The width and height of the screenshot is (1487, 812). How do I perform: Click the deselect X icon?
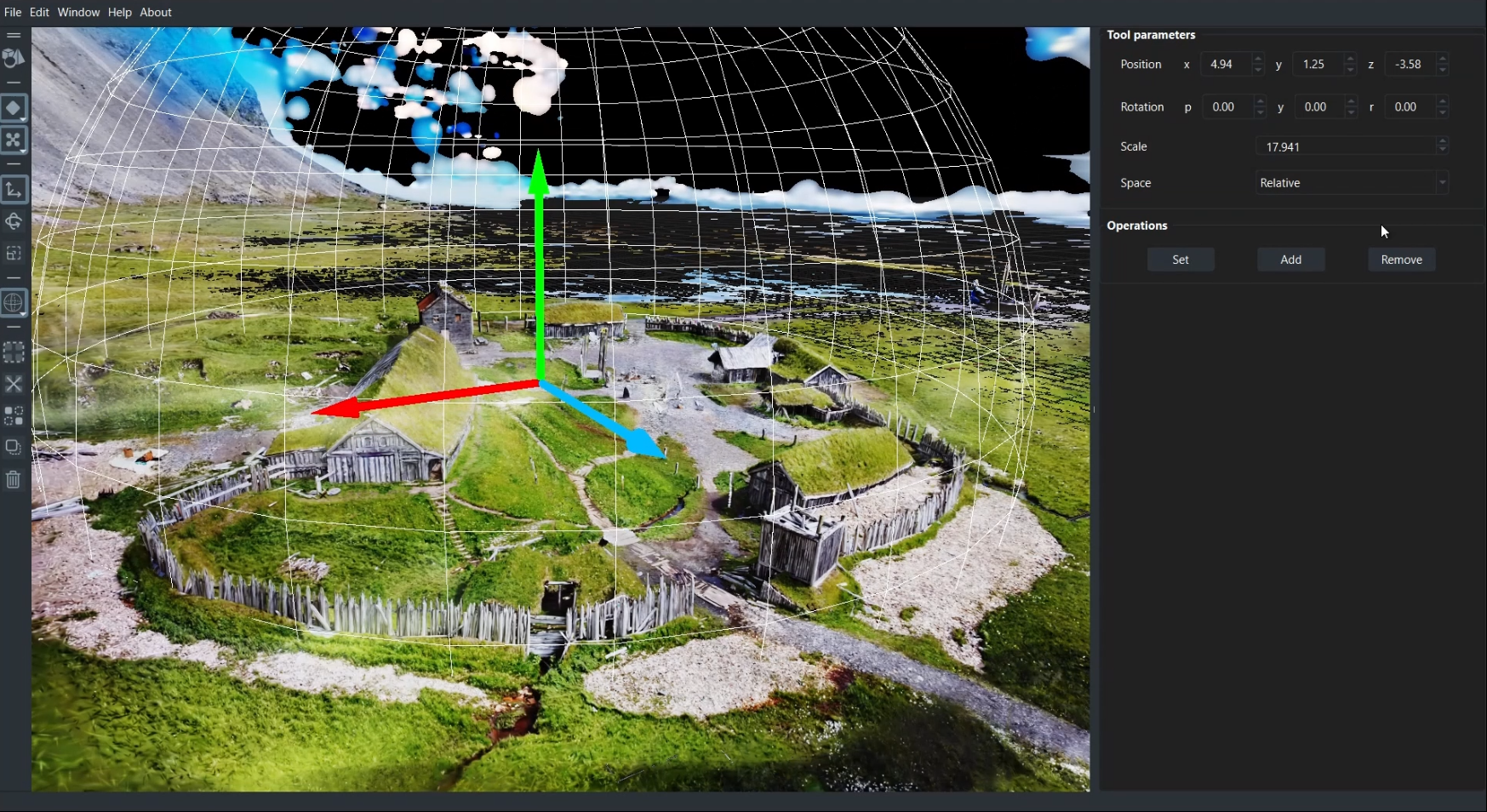[14, 384]
